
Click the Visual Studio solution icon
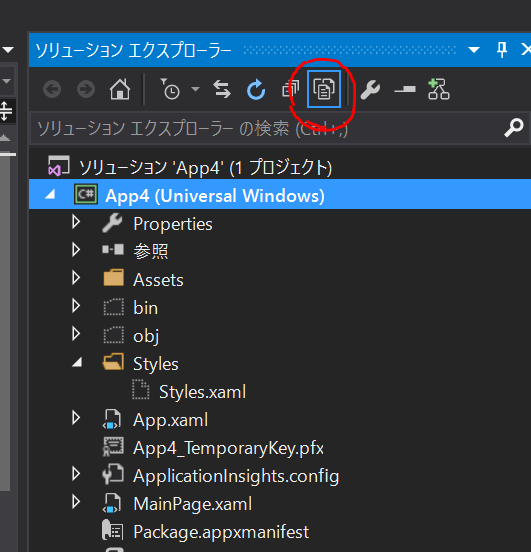tap(58, 166)
